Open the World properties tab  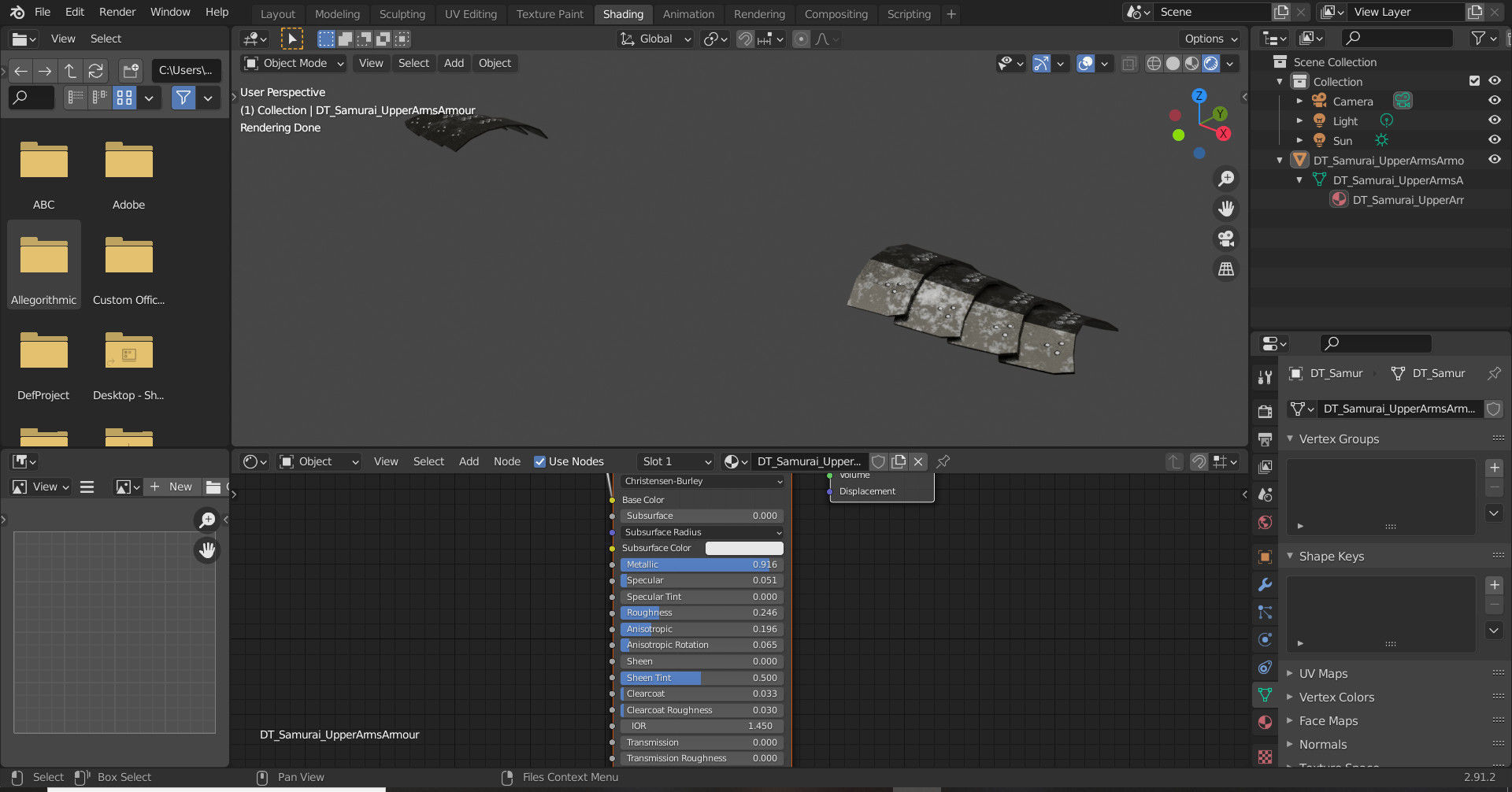[1265, 522]
